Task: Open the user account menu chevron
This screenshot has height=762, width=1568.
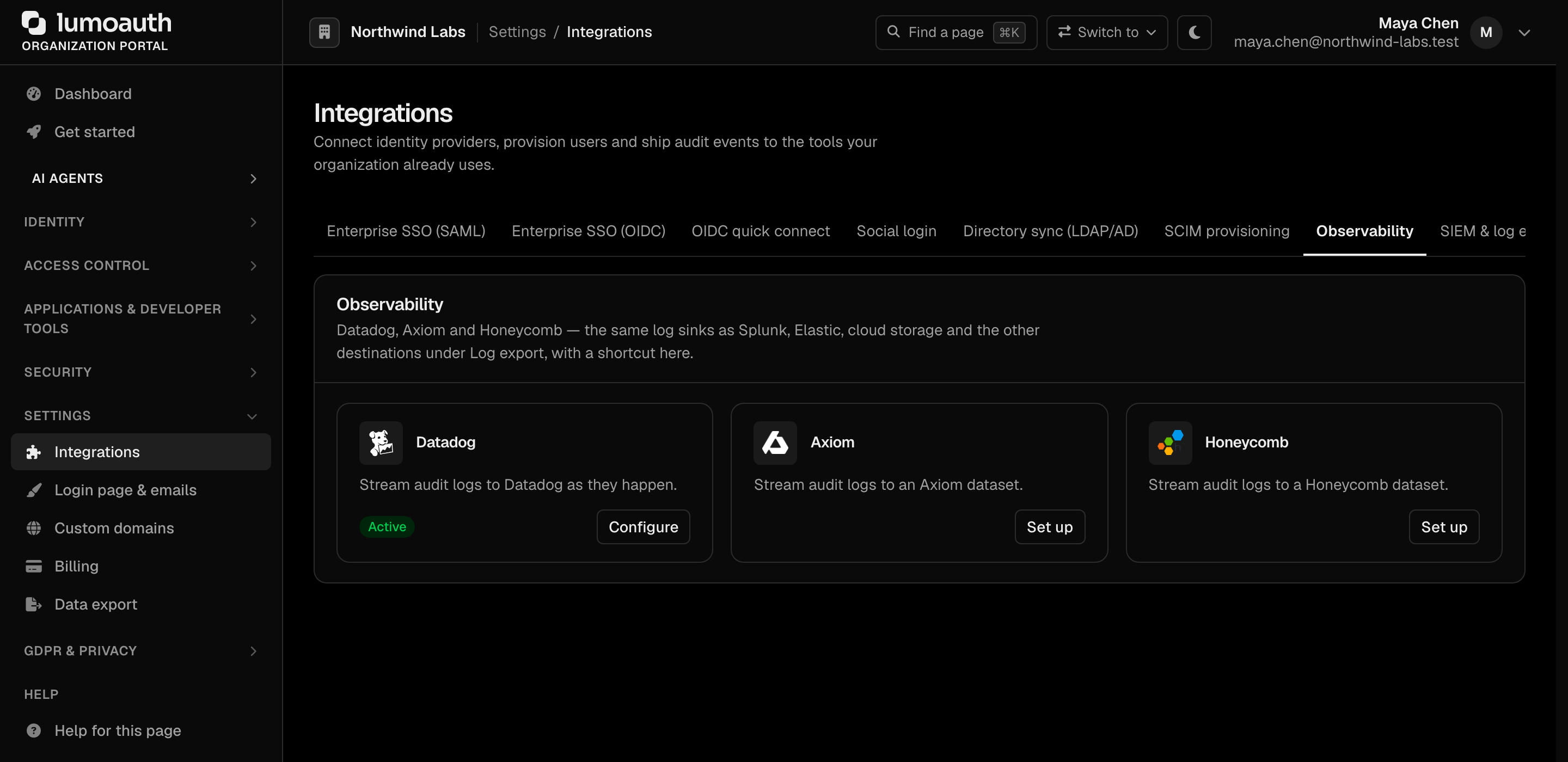Action: click(x=1524, y=33)
